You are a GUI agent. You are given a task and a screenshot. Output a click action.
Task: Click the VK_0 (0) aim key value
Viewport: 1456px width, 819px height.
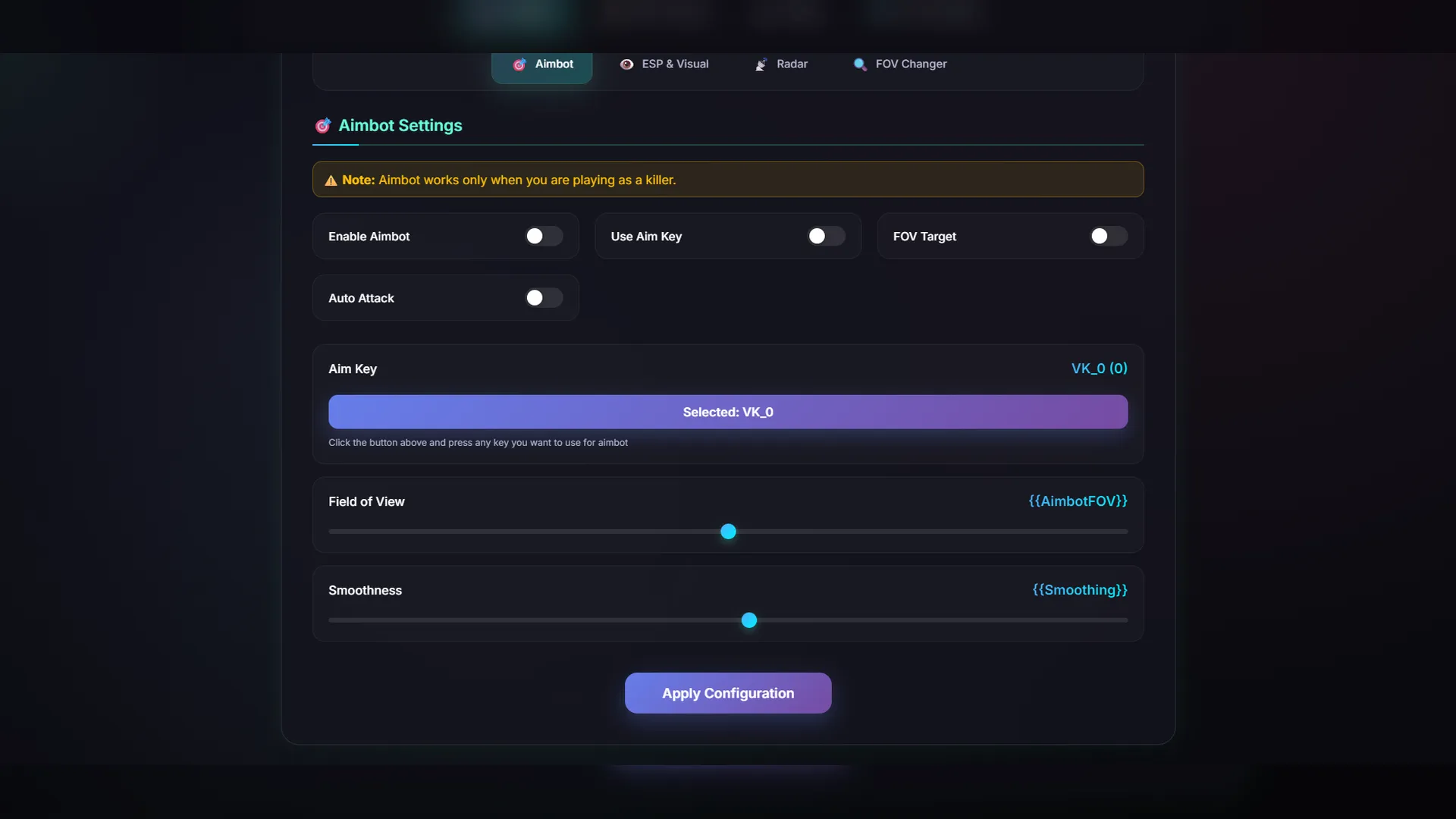pos(1099,369)
